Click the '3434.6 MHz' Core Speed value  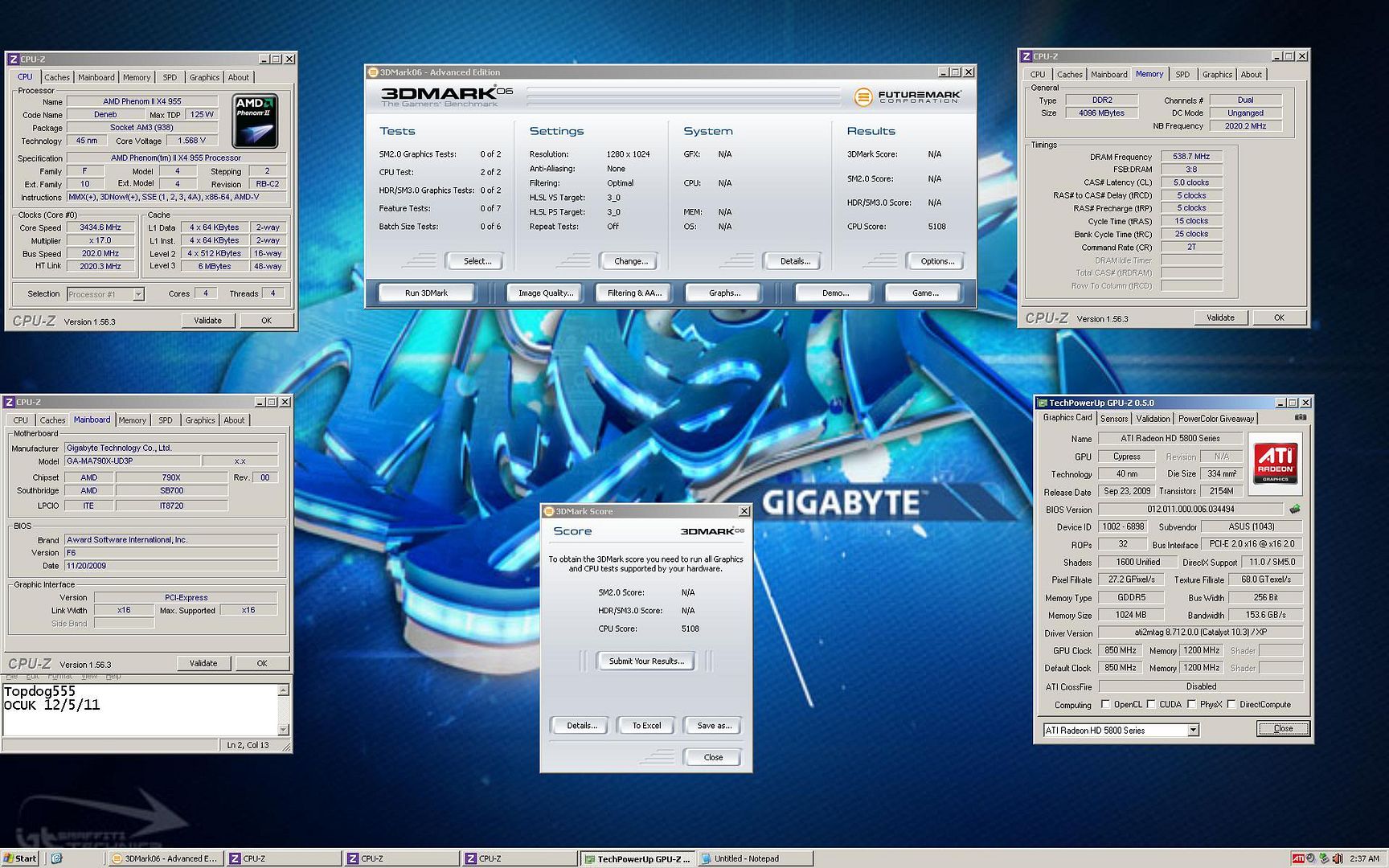(100, 227)
